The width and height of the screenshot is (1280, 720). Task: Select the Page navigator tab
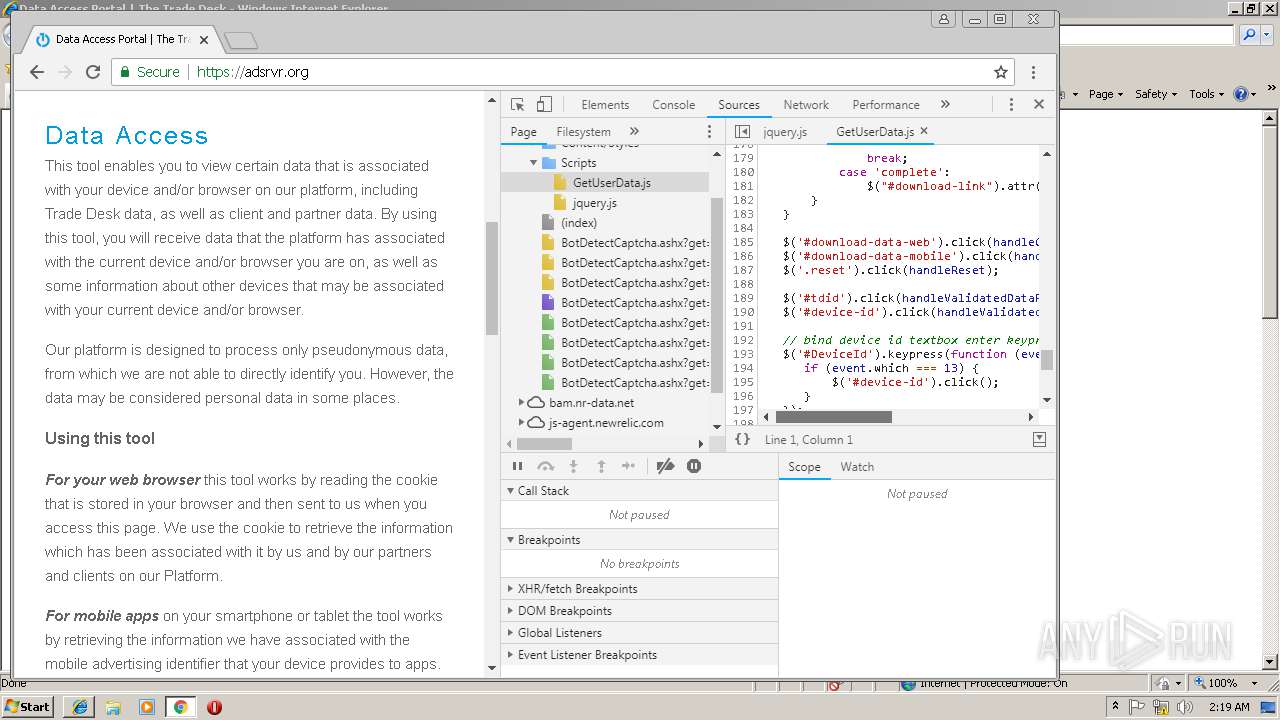[x=523, y=131]
